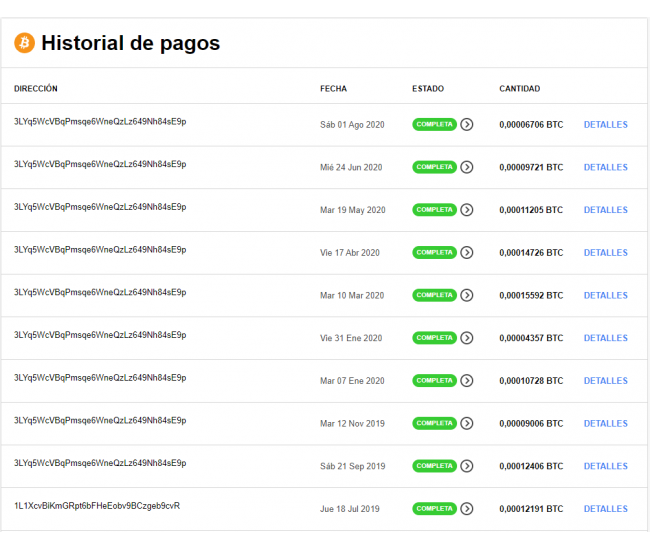Image resolution: width=650 pixels, height=550 pixels.
Task: Click COMPLETA badge on Jue 18 Jul 2019 row
Action: tap(434, 509)
